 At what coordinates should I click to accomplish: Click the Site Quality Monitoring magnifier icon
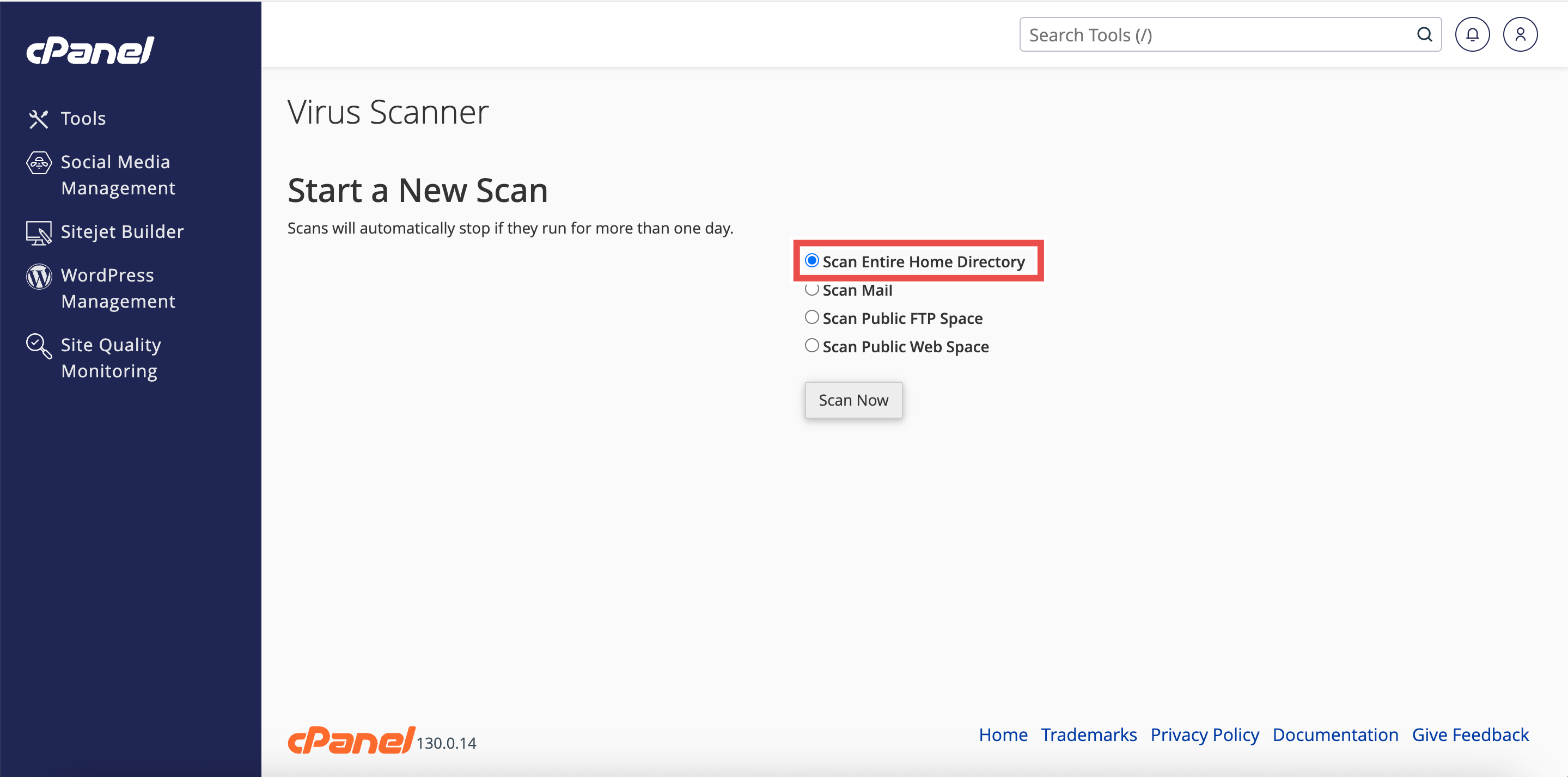39,346
